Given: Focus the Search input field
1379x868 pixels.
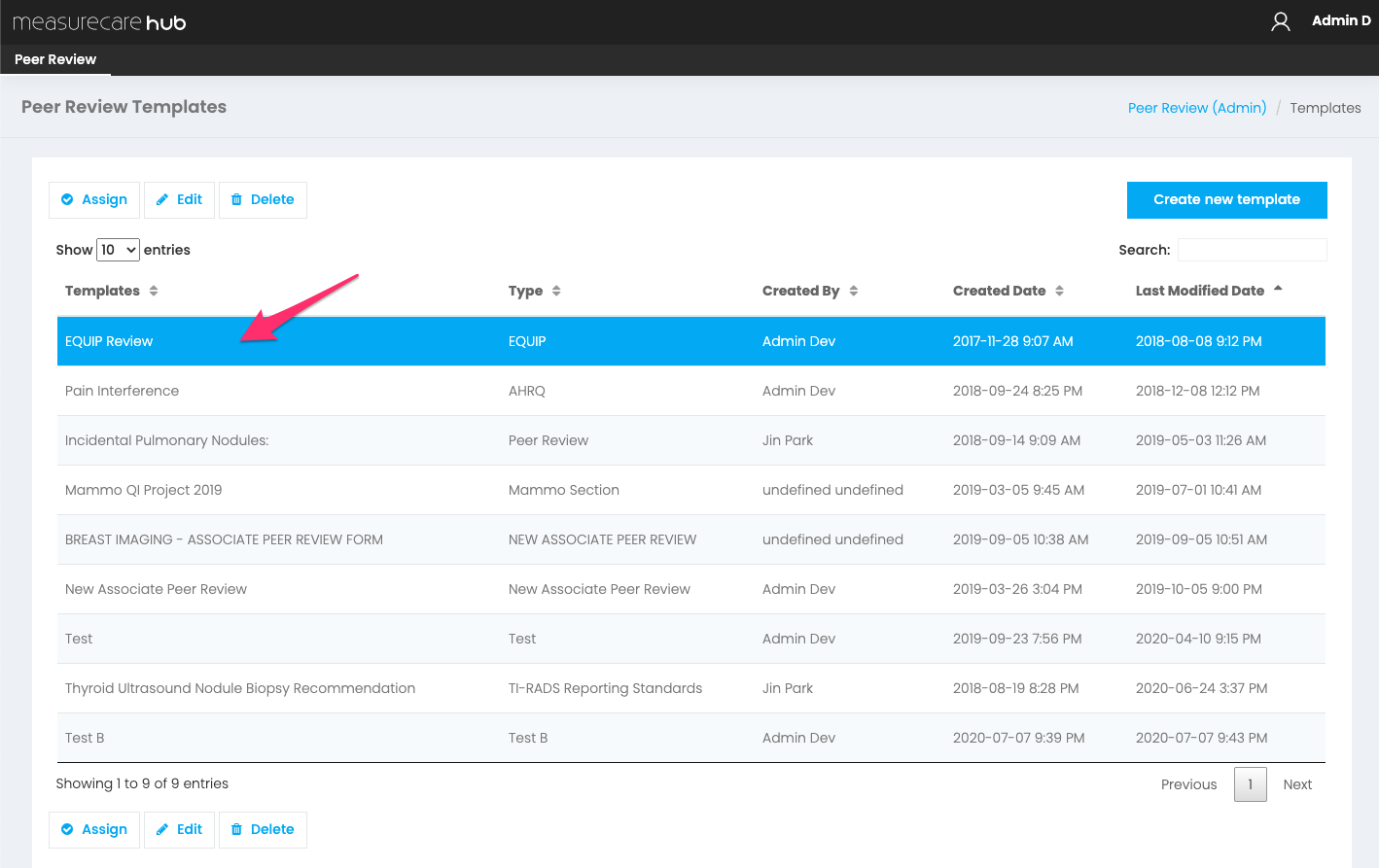Looking at the screenshot, I should coord(1252,250).
